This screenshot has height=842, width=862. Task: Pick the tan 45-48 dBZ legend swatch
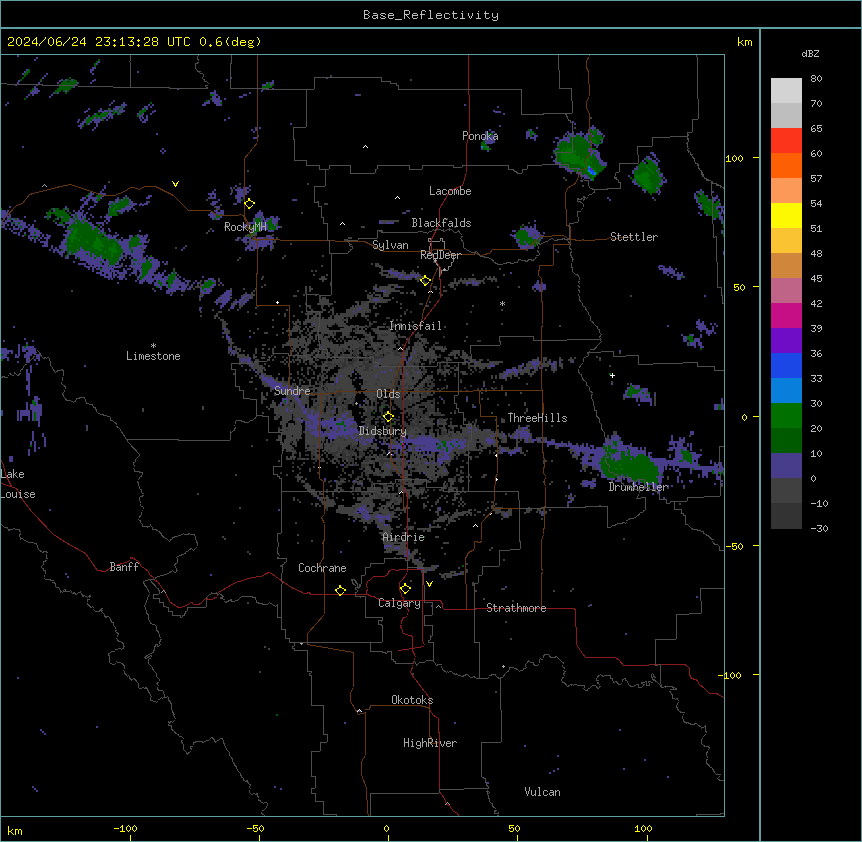coord(786,265)
